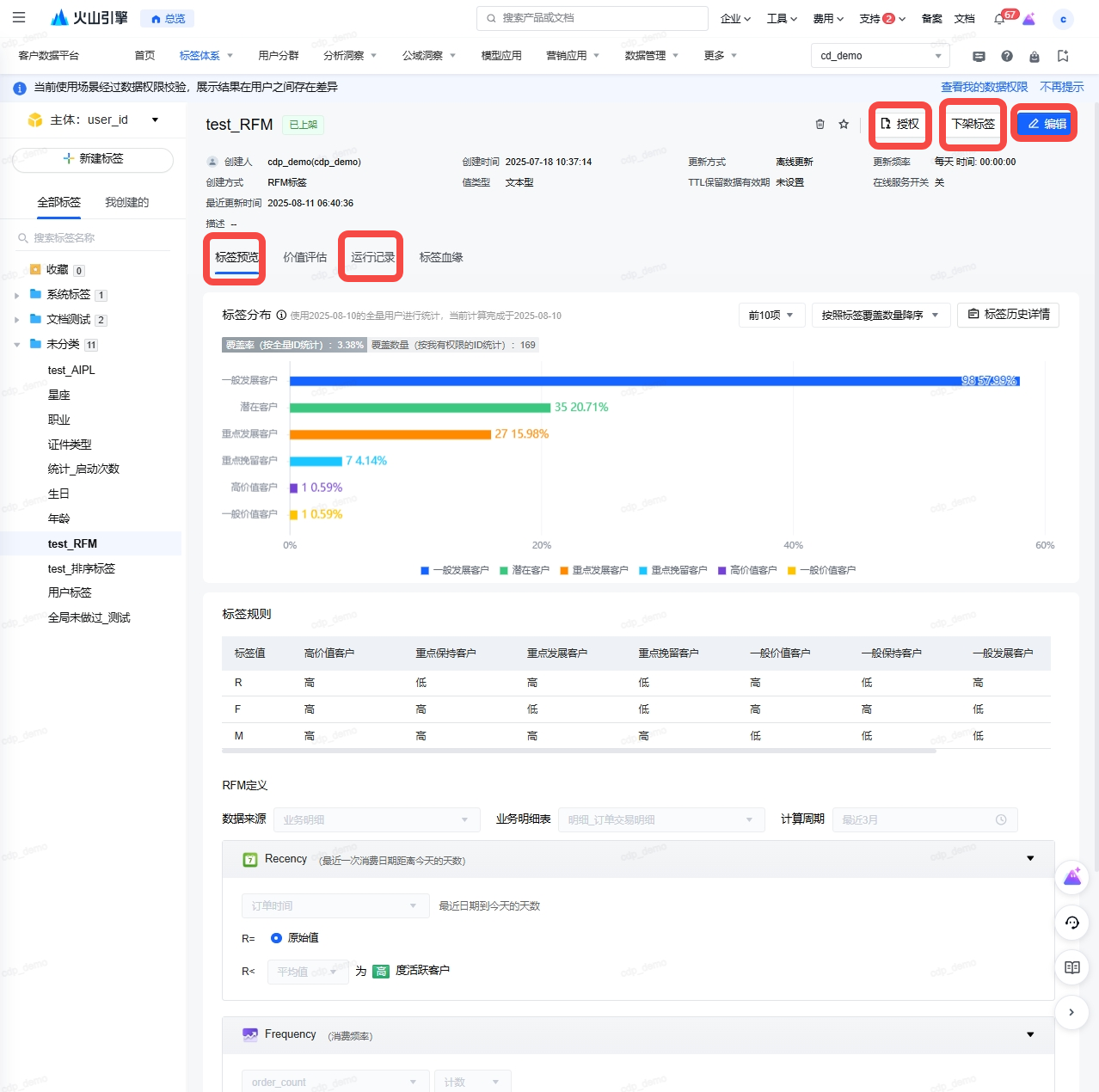Click the star favorite icon for test_RFM

pos(844,124)
